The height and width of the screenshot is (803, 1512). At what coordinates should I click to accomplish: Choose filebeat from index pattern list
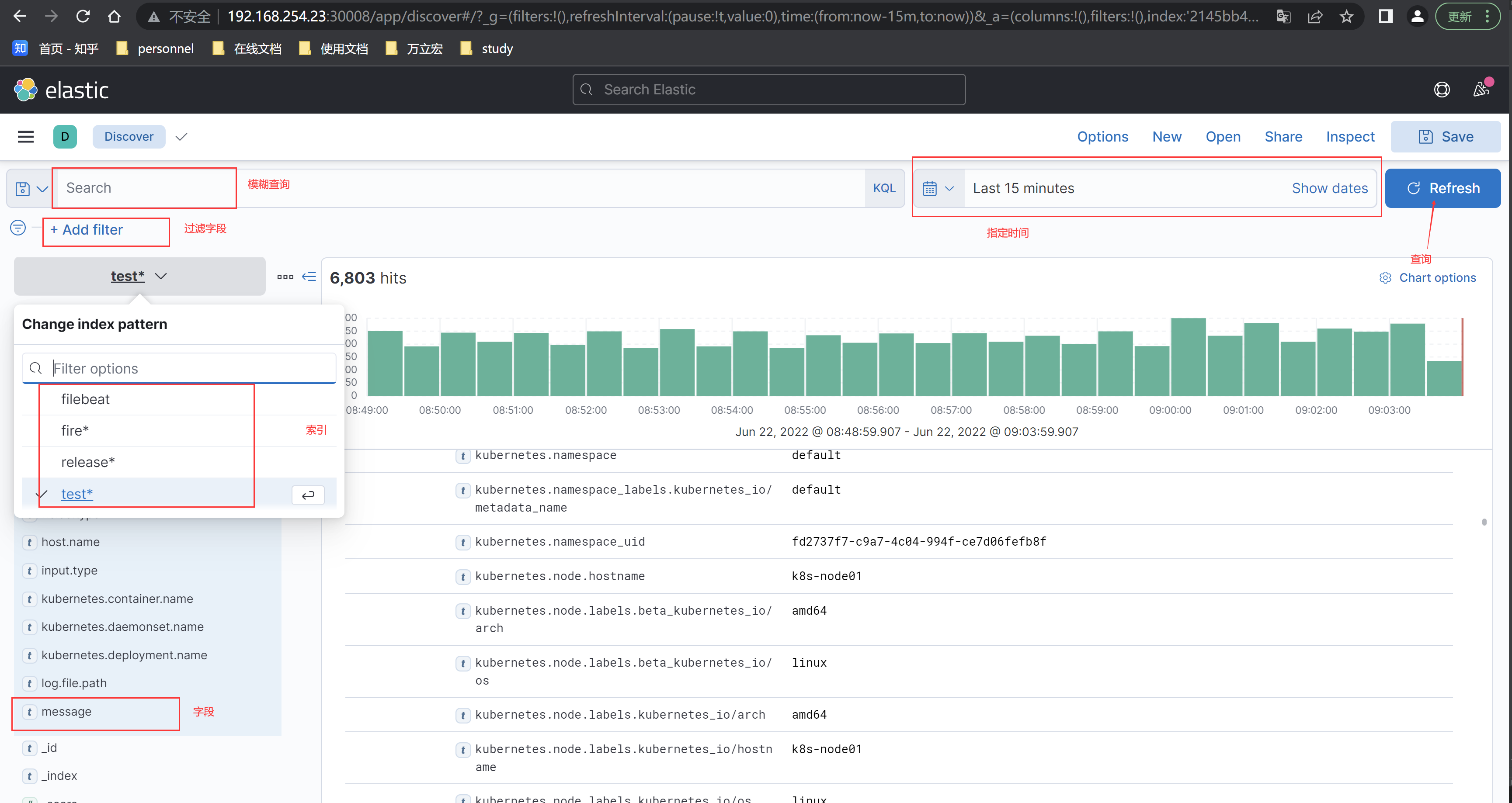85,399
